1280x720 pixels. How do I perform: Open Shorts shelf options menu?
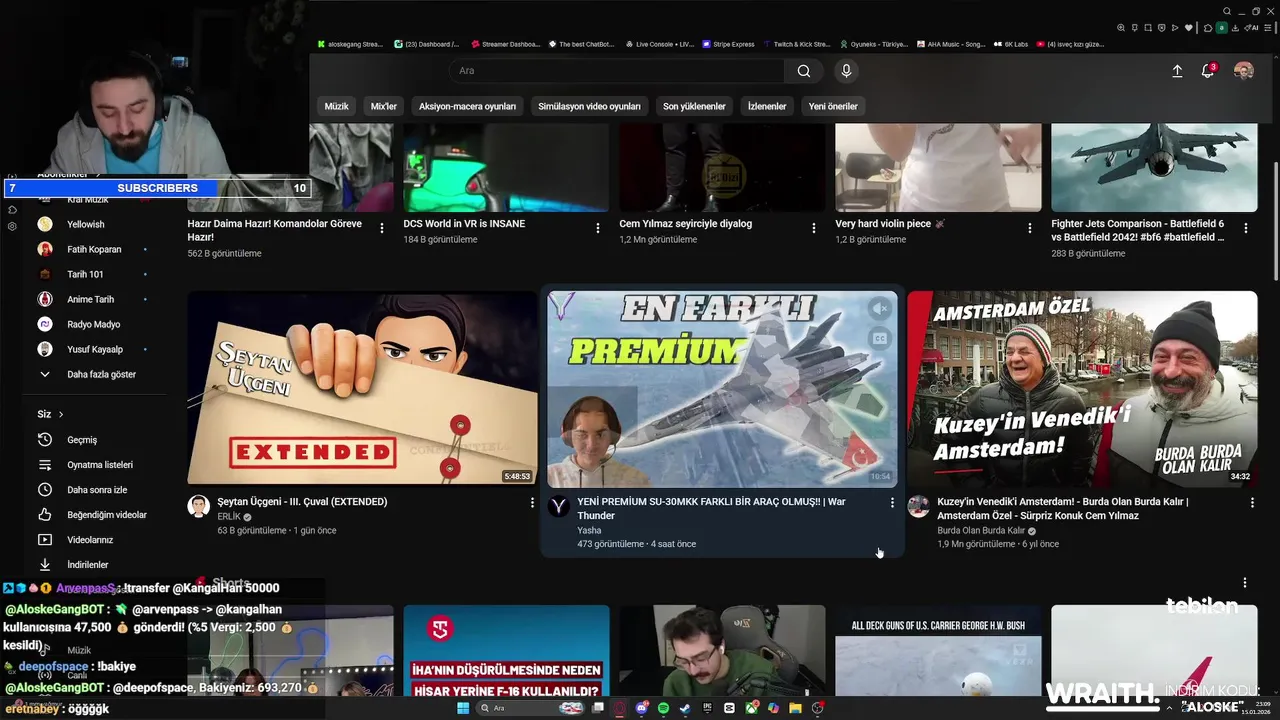(x=1245, y=583)
